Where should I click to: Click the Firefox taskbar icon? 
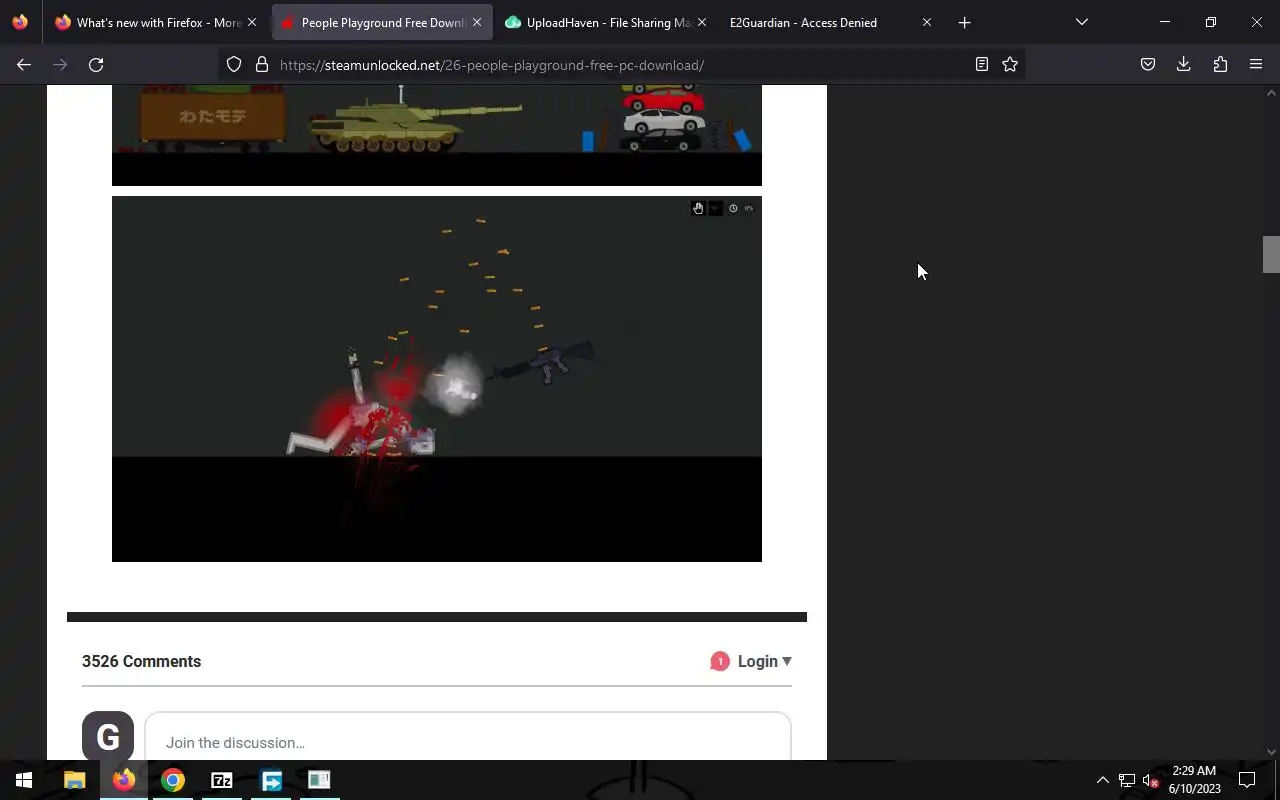[x=124, y=780]
